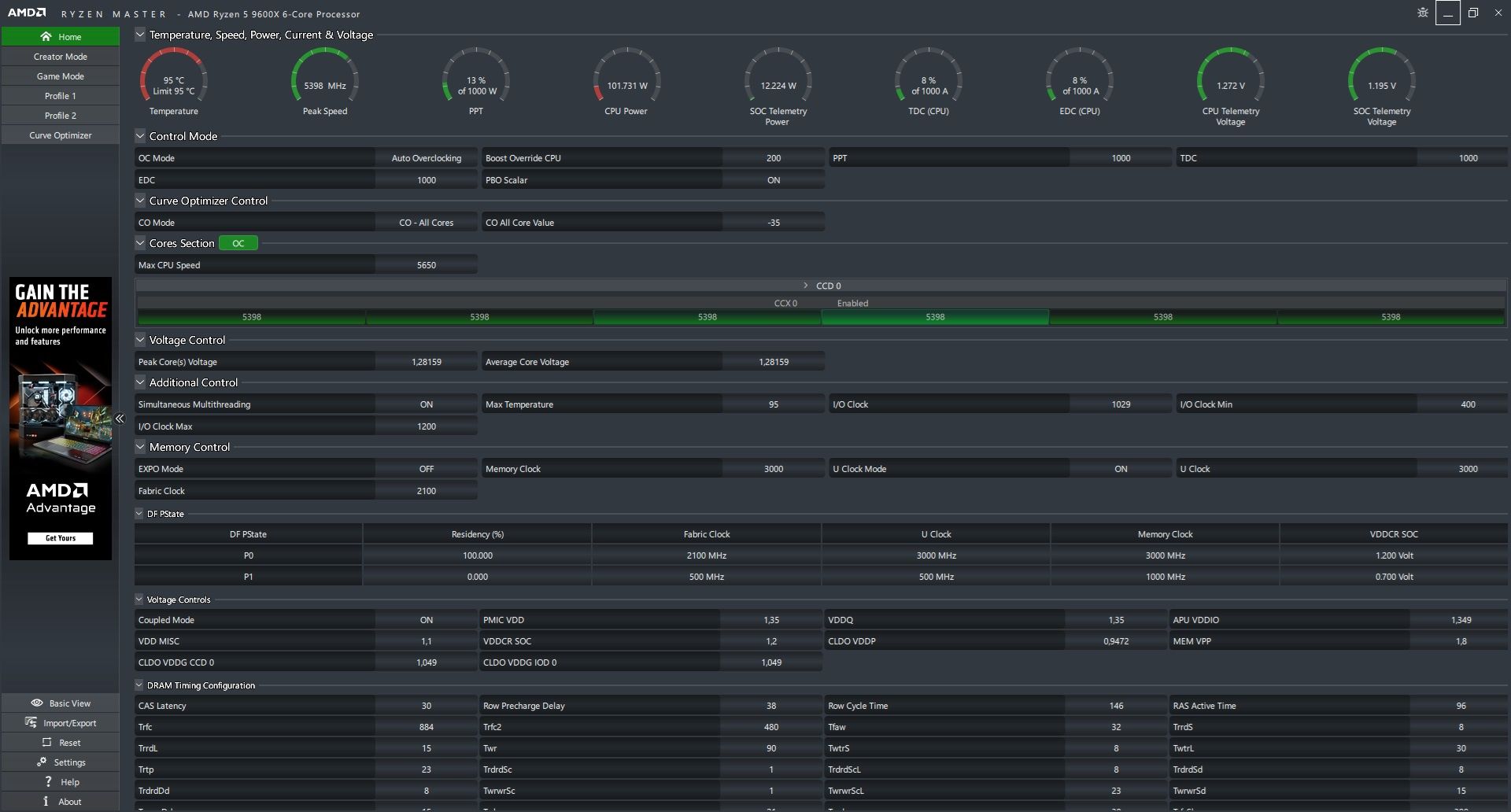Click the I/O Clock Max 1200 value
This screenshot has height=812, width=1511.
coord(426,426)
